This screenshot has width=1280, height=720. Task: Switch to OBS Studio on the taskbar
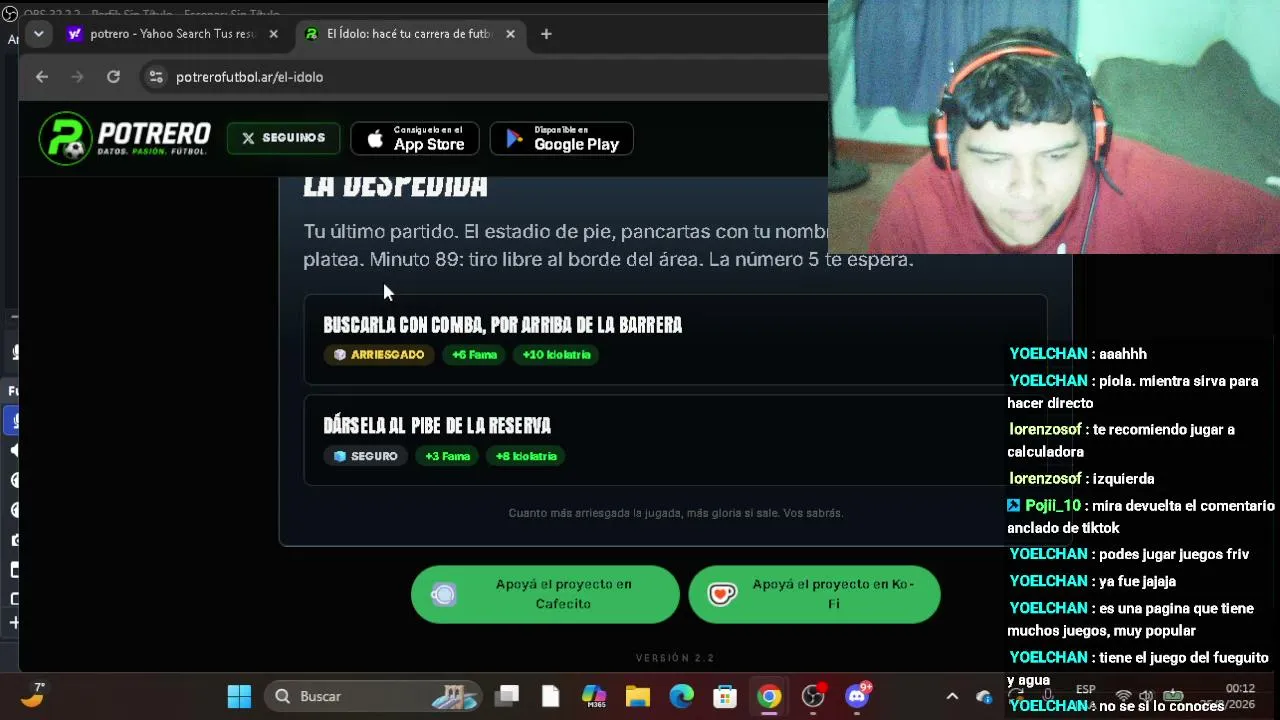click(x=813, y=696)
